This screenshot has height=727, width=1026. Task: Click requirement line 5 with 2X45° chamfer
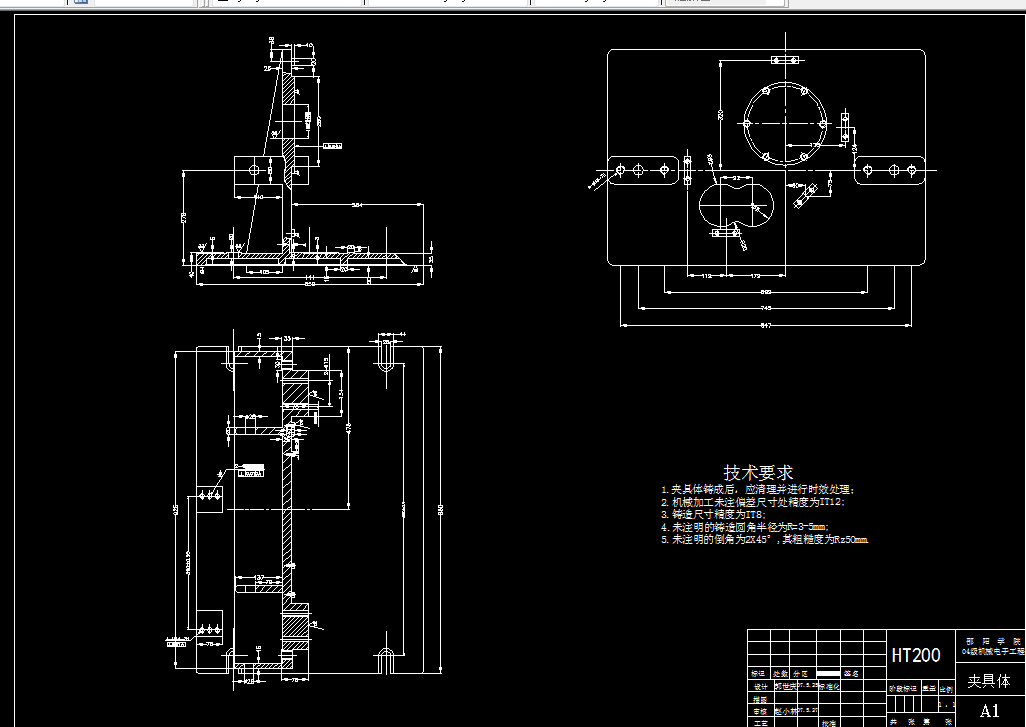tap(764, 539)
